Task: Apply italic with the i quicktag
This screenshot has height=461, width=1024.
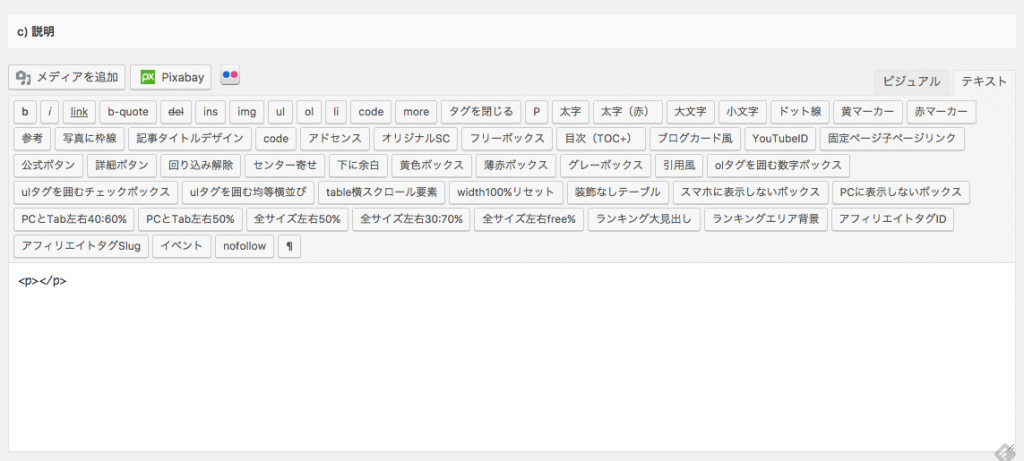Action: tap(50, 112)
